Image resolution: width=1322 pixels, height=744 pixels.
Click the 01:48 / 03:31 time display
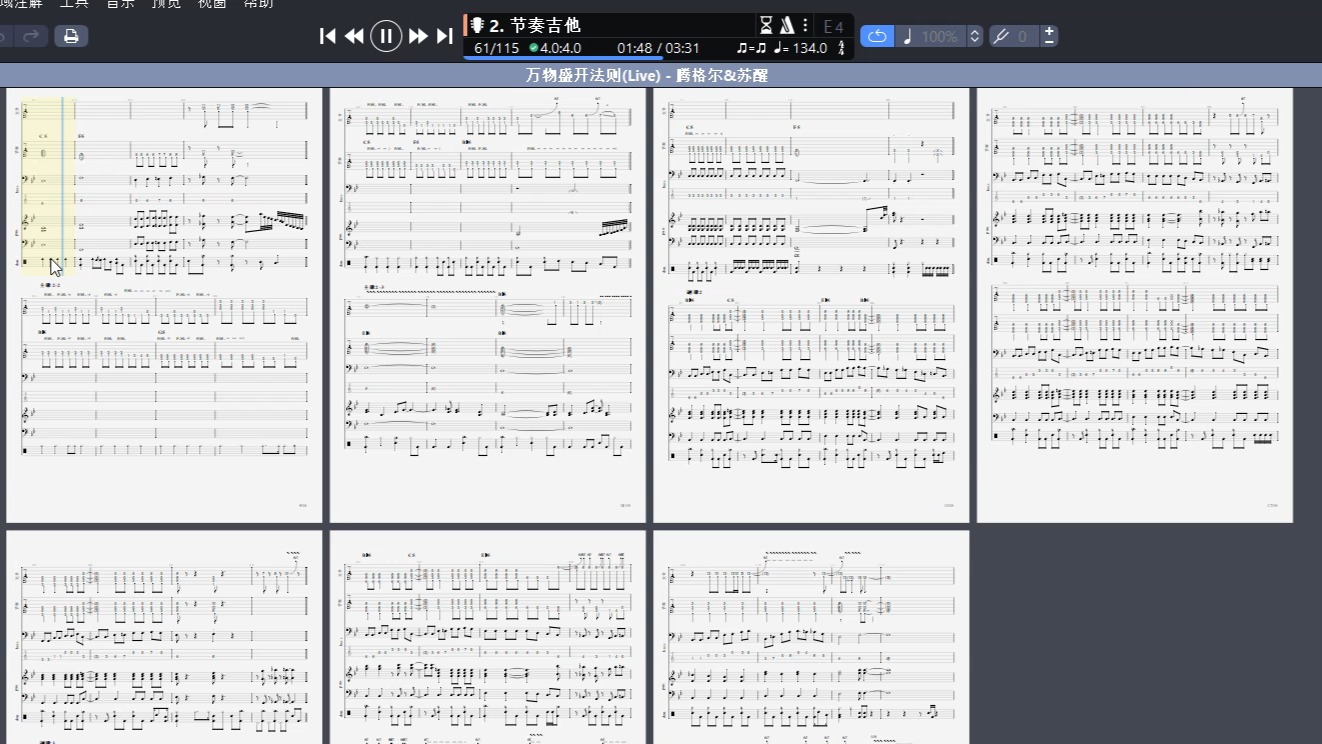(x=658, y=48)
